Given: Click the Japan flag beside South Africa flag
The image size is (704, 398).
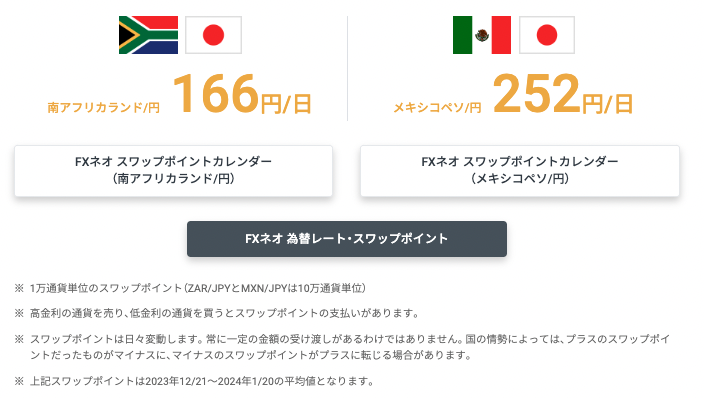Looking at the screenshot, I should coord(213,35).
